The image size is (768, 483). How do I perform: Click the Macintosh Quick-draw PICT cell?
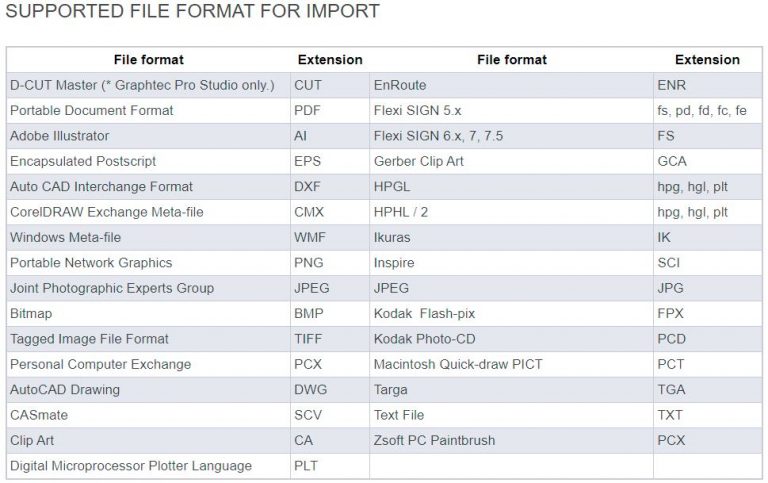click(458, 365)
